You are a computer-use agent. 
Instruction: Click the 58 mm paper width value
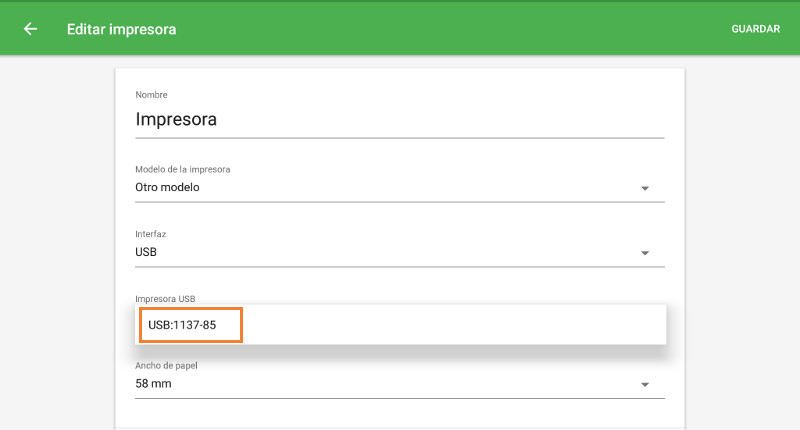[x=153, y=383]
